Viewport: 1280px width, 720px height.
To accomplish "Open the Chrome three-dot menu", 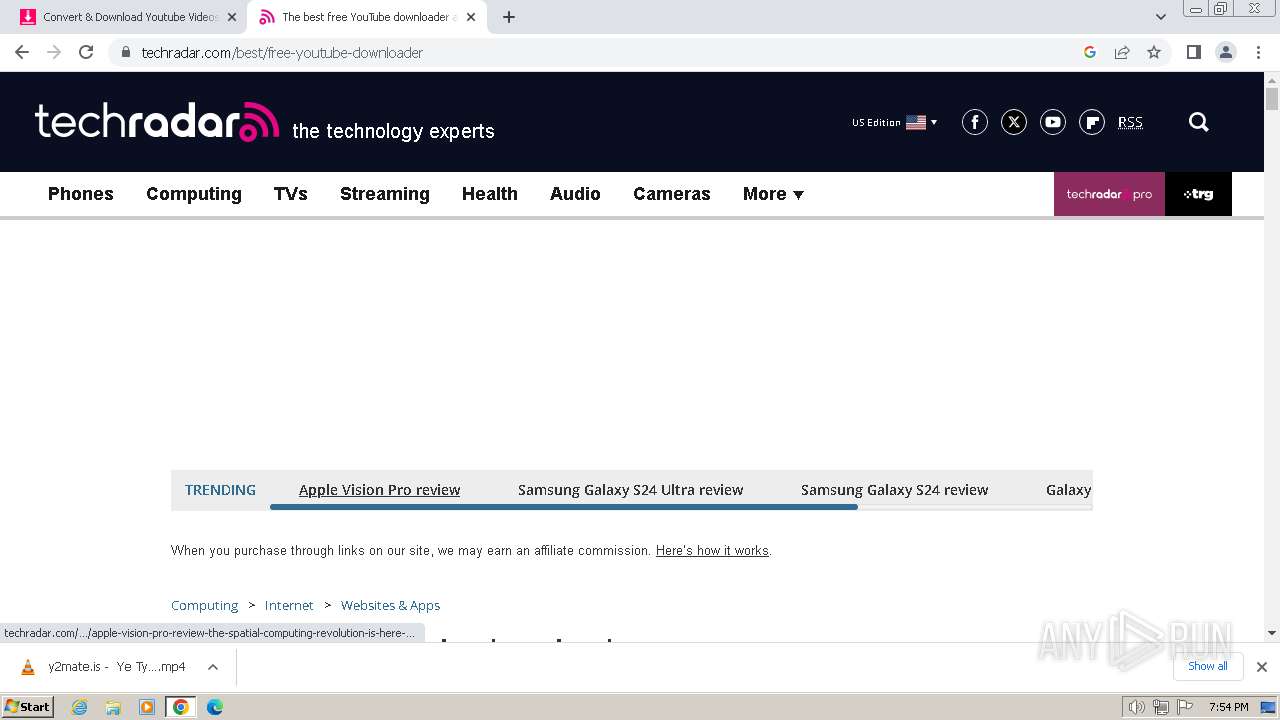I will (1258, 52).
